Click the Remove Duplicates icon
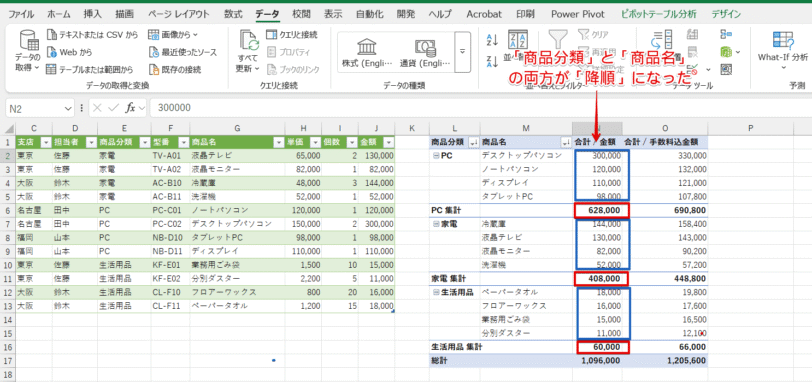Viewport: 812px width, 382px height. (x=692, y=51)
